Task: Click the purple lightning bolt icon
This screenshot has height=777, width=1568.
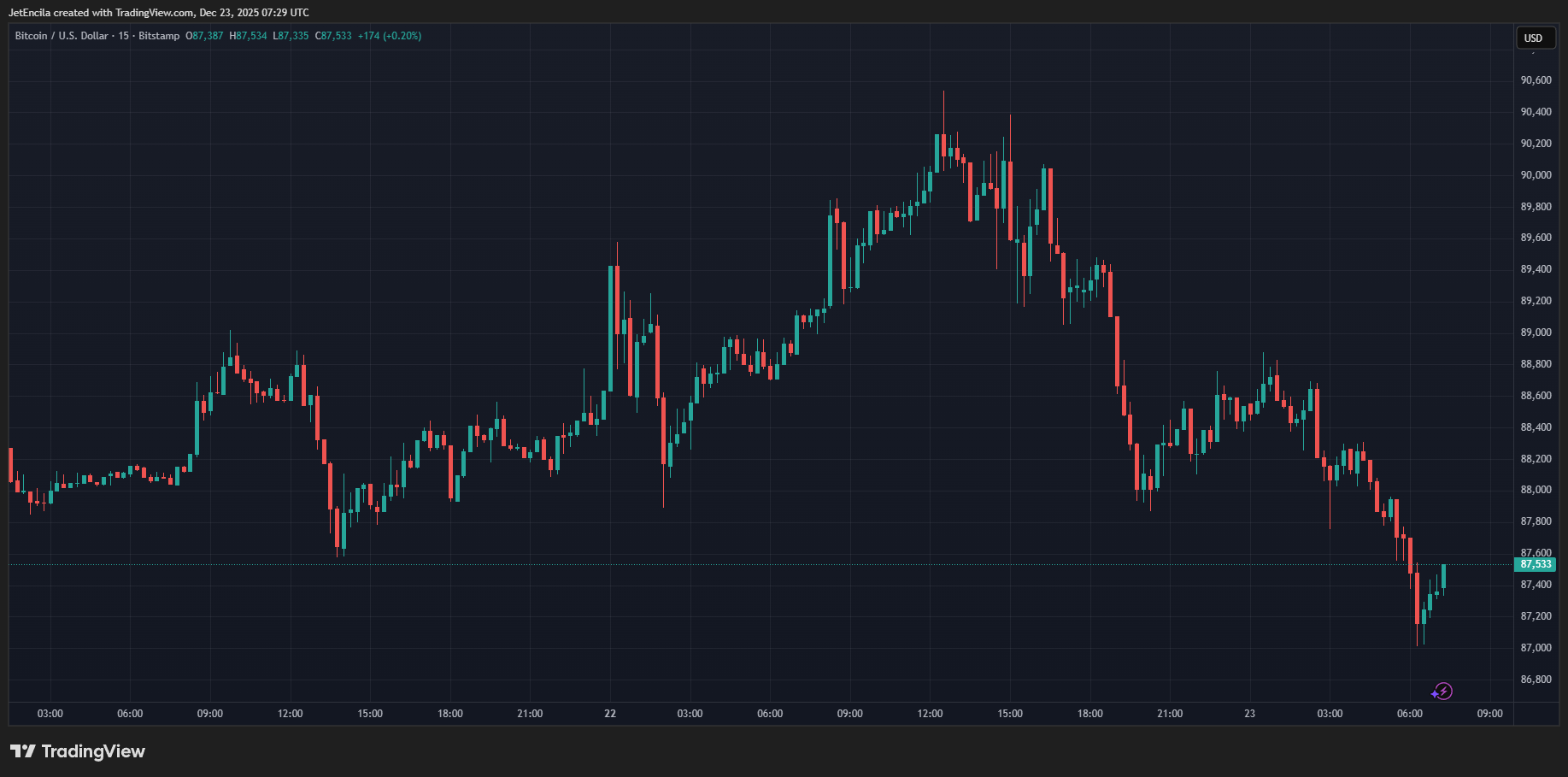Action: 1442,692
